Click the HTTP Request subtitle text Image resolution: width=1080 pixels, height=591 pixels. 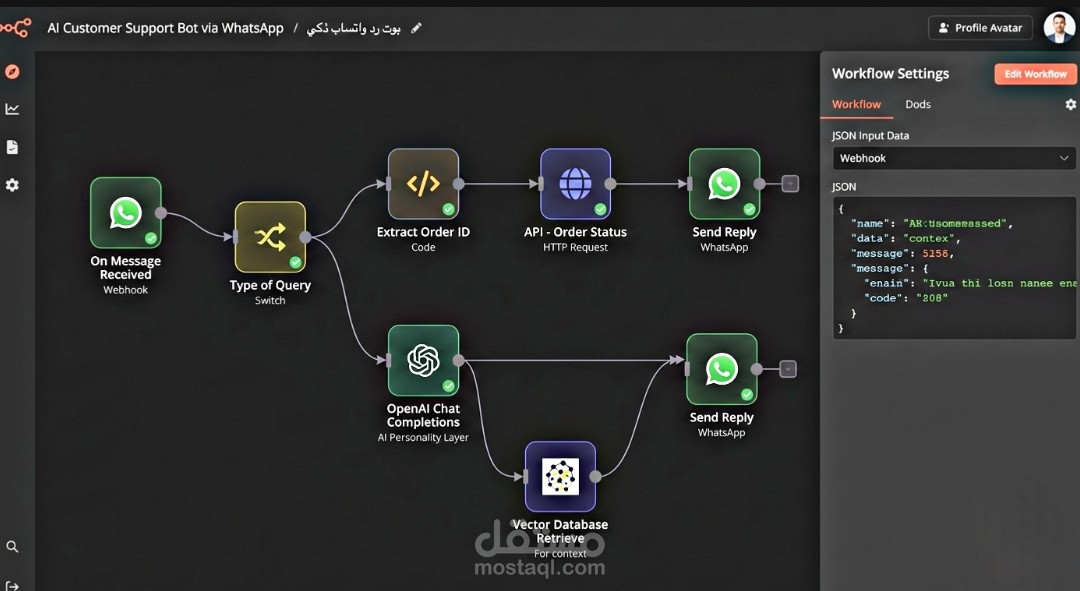[x=575, y=247]
